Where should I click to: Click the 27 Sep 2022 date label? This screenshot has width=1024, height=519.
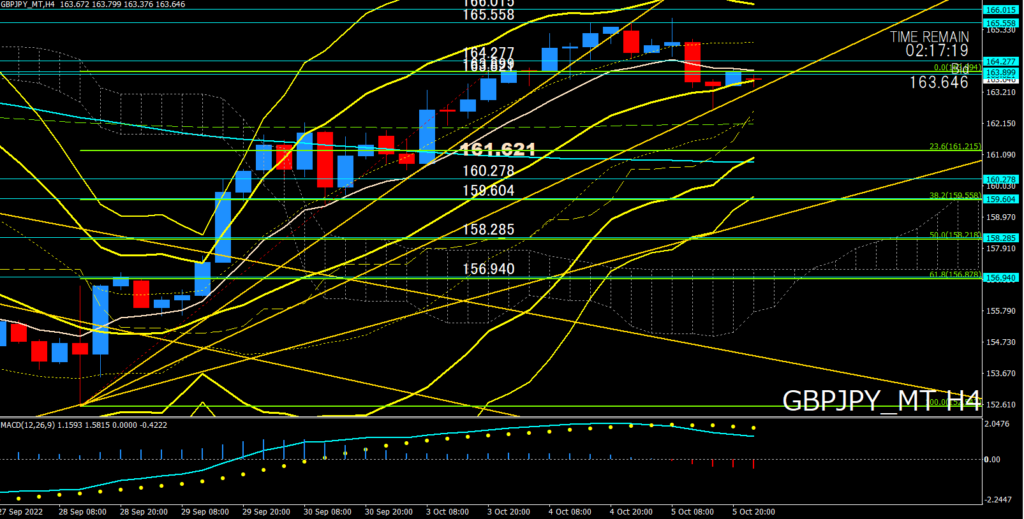click(22, 512)
